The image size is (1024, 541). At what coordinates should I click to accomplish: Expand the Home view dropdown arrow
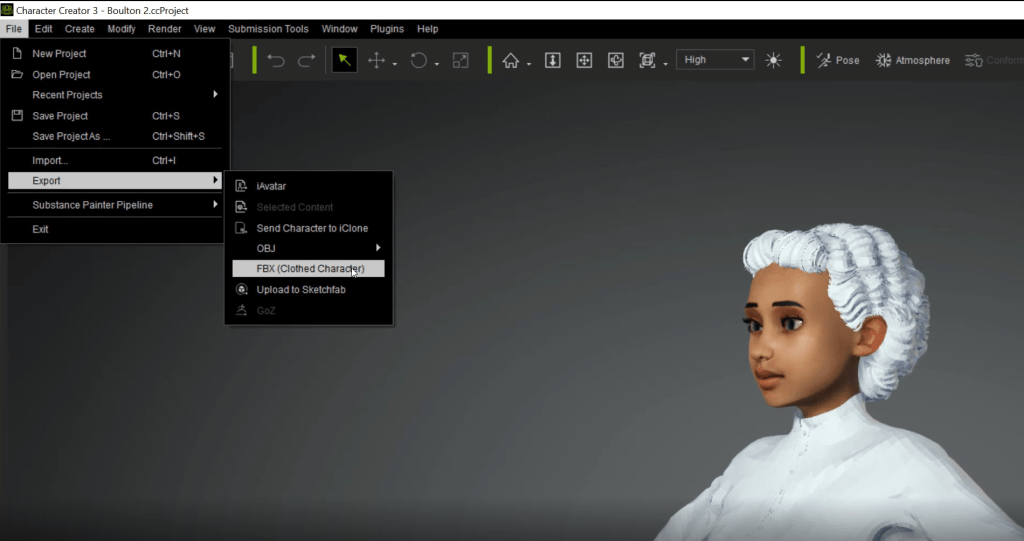coord(529,63)
